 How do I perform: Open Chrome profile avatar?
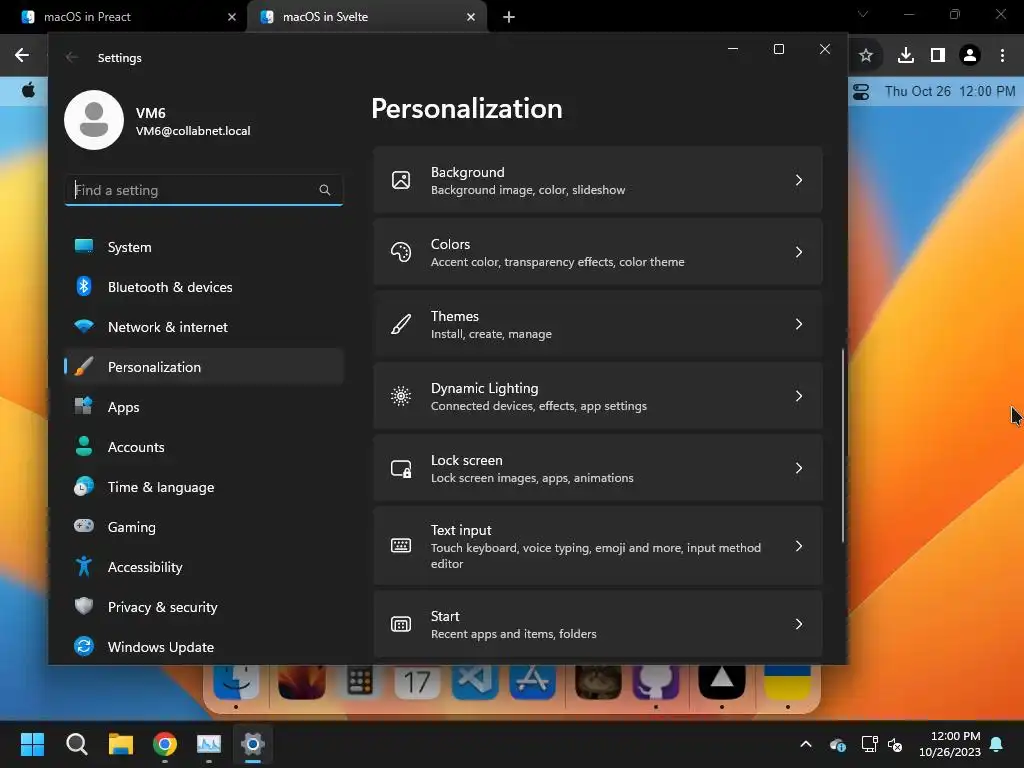pyautogui.click(x=970, y=56)
